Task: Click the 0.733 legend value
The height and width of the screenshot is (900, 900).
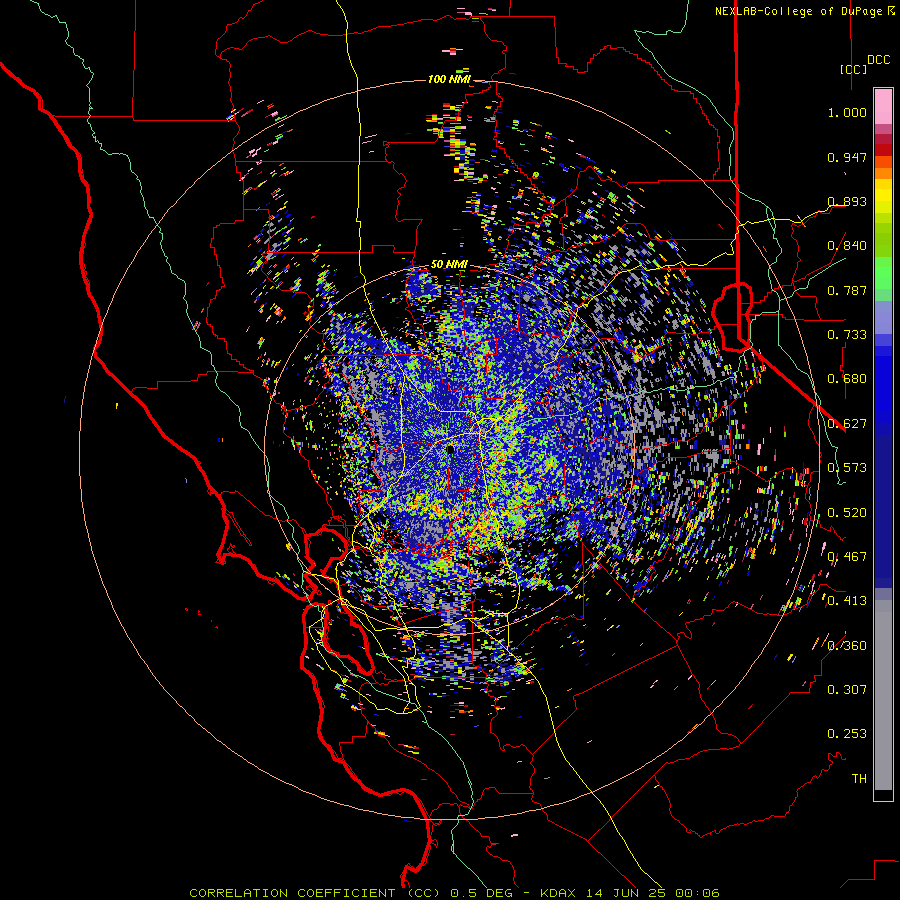Action: tap(847, 335)
